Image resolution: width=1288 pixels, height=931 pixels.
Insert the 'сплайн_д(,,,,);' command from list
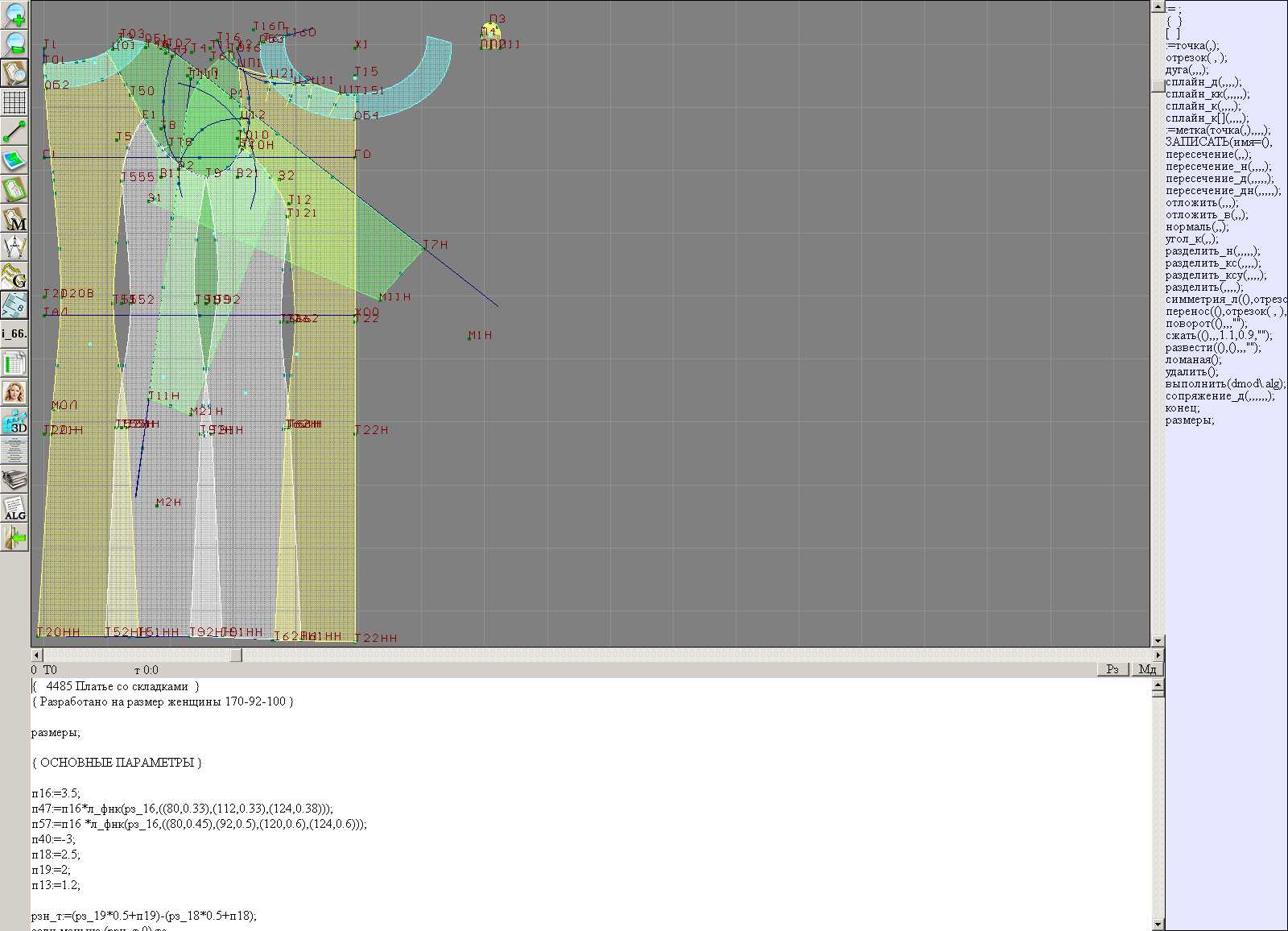1203,81
